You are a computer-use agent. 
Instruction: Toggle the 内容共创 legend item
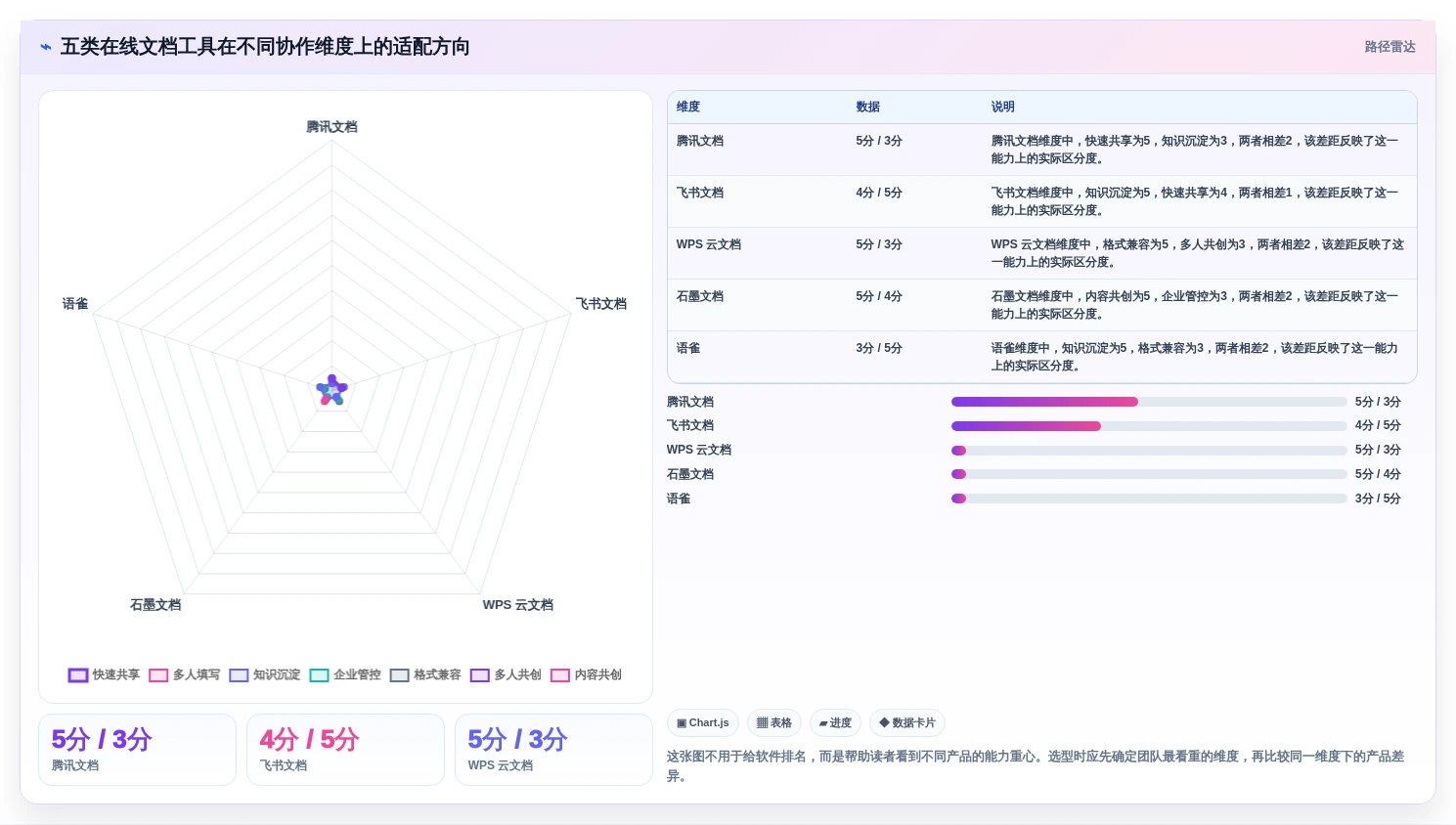pos(586,675)
